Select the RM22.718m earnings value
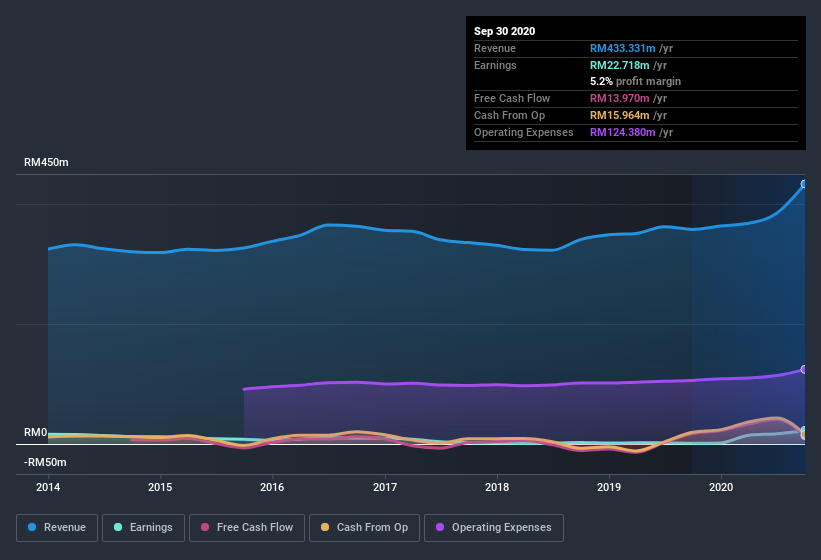 click(x=619, y=65)
